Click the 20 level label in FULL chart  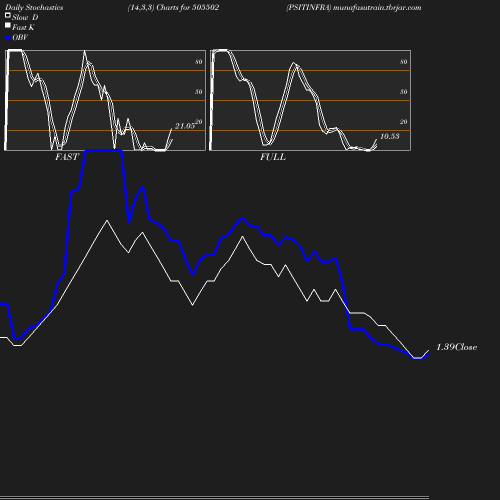coord(404,122)
